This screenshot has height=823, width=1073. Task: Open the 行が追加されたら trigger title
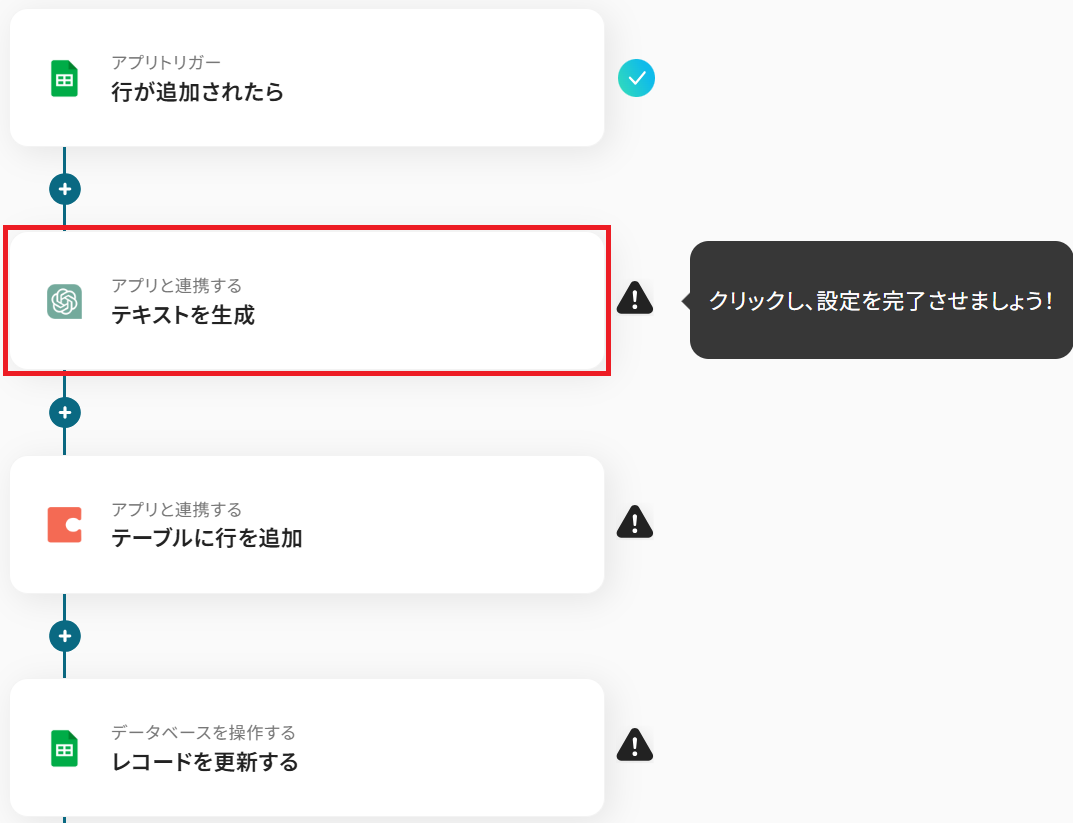(197, 93)
